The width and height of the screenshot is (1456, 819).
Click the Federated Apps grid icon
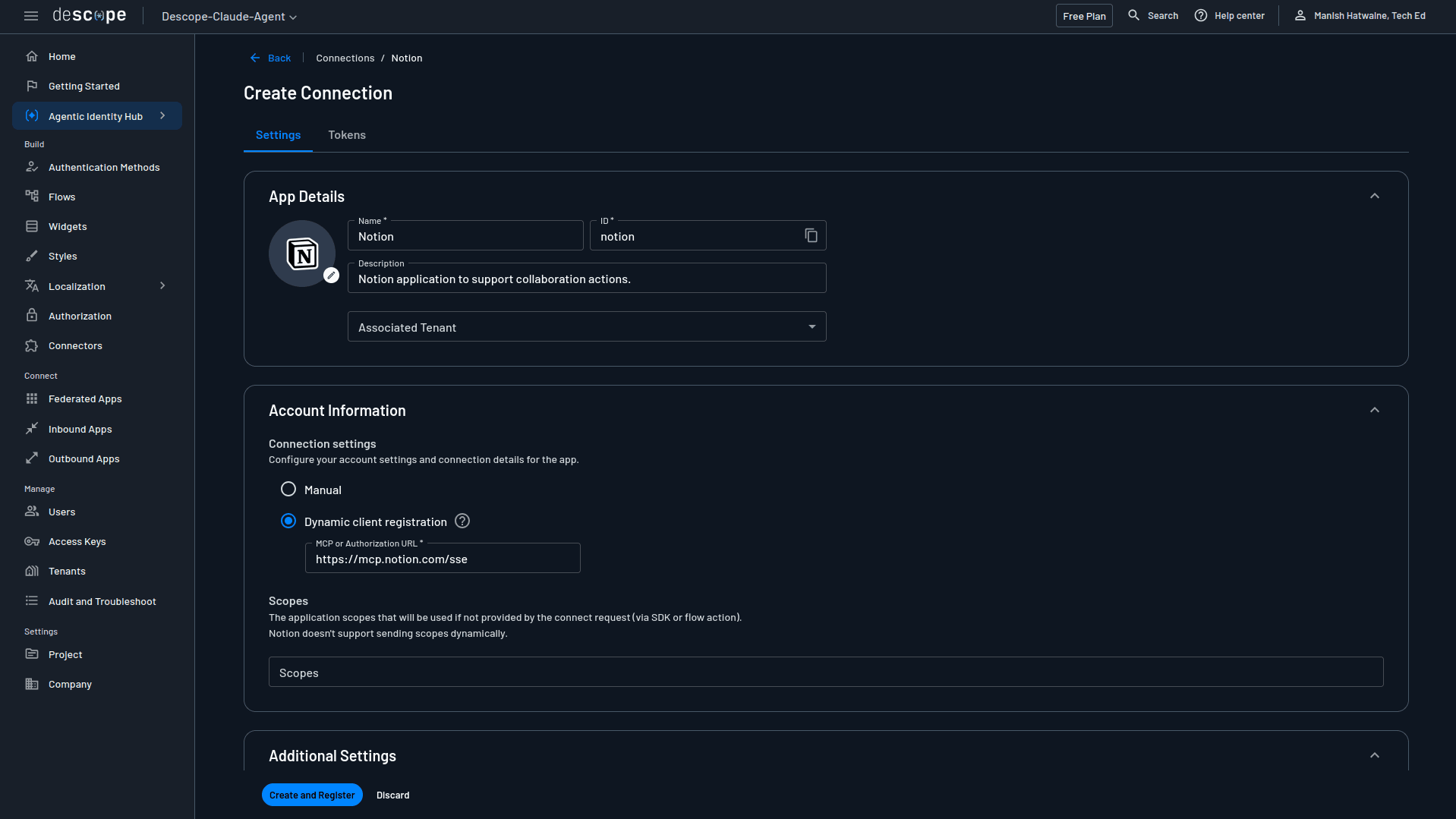coord(32,398)
